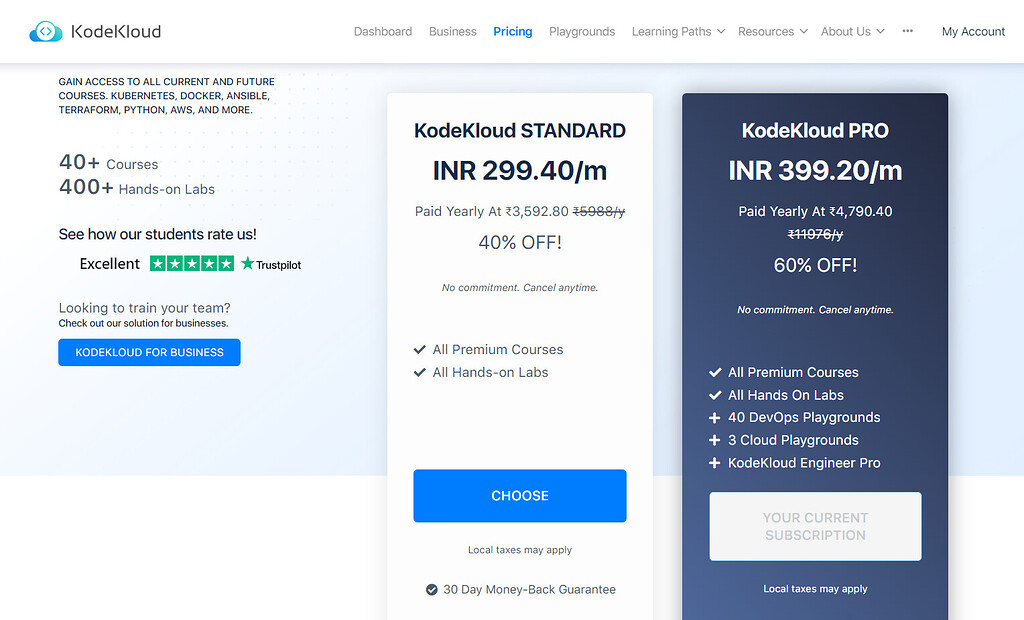The image size is (1024, 620).
Task: Click the Trustpilot green star rating
Action: (191, 264)
